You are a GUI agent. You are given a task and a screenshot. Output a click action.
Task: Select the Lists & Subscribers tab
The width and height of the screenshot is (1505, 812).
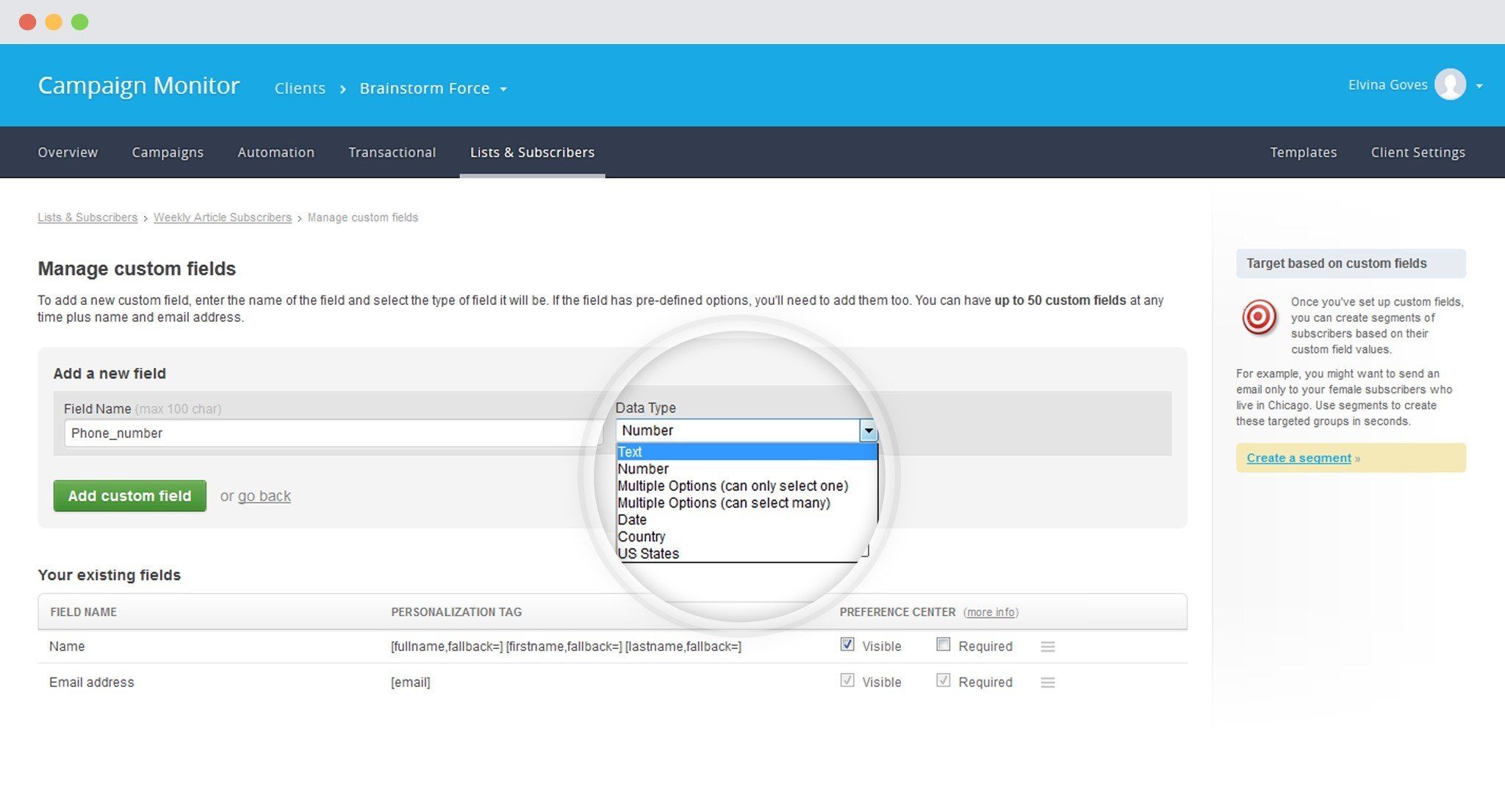click(x=532, y=152)
